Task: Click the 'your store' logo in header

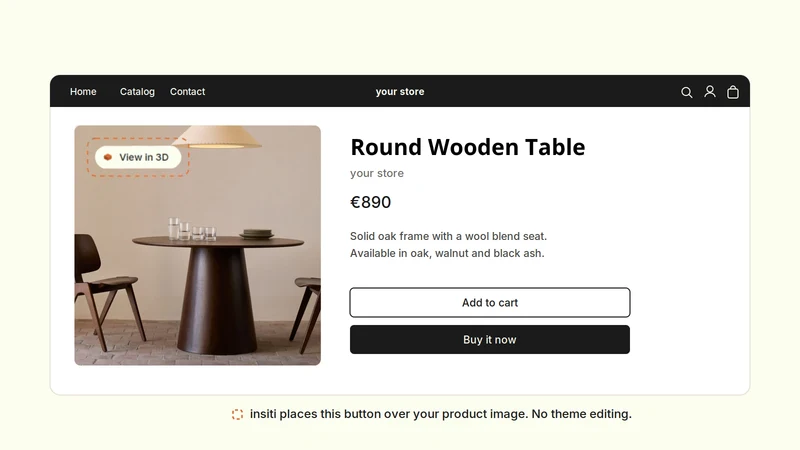Action: [x=400, y=92]
